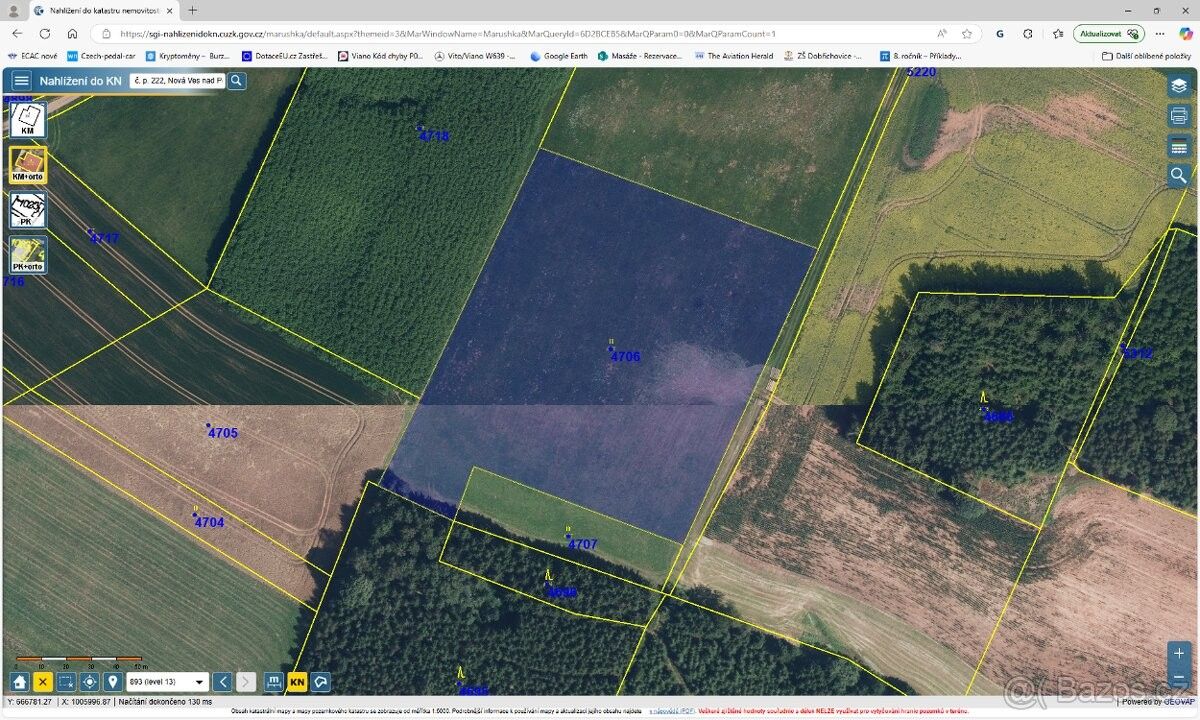Select the Nahlížení do katastru browser tab
The image size is (1200, 720).
(100, 10)
